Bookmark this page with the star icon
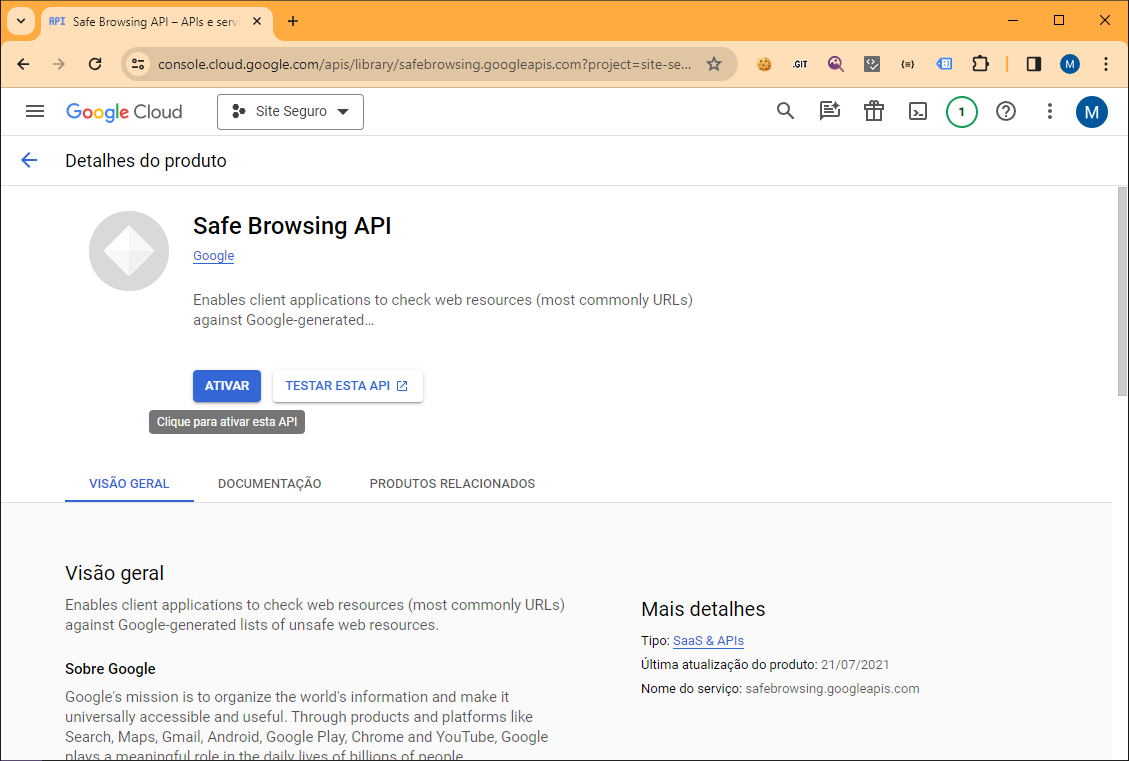Screen dimensions: 1129x761 pos(714,64)
